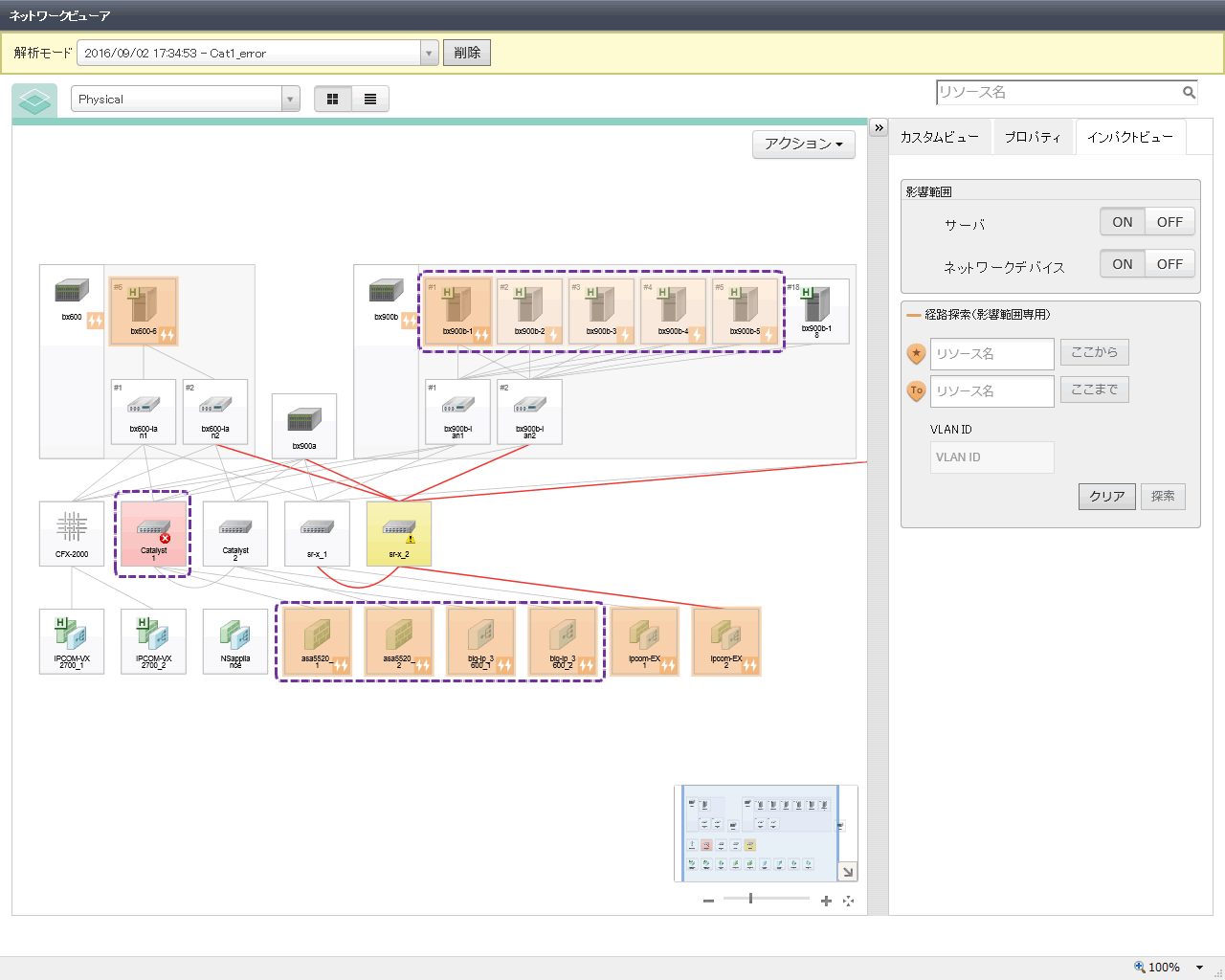Switch to カスタムビュー tab
Viewport: 1225px width, 980px height.
pyautogui.click(x=939, y=137)
